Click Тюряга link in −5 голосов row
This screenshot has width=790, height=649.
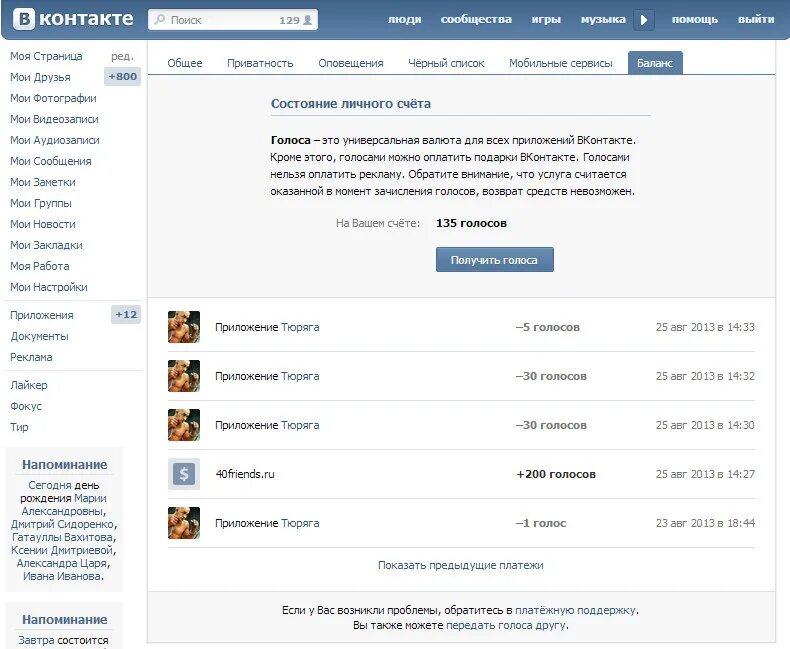tap(300, 327)
